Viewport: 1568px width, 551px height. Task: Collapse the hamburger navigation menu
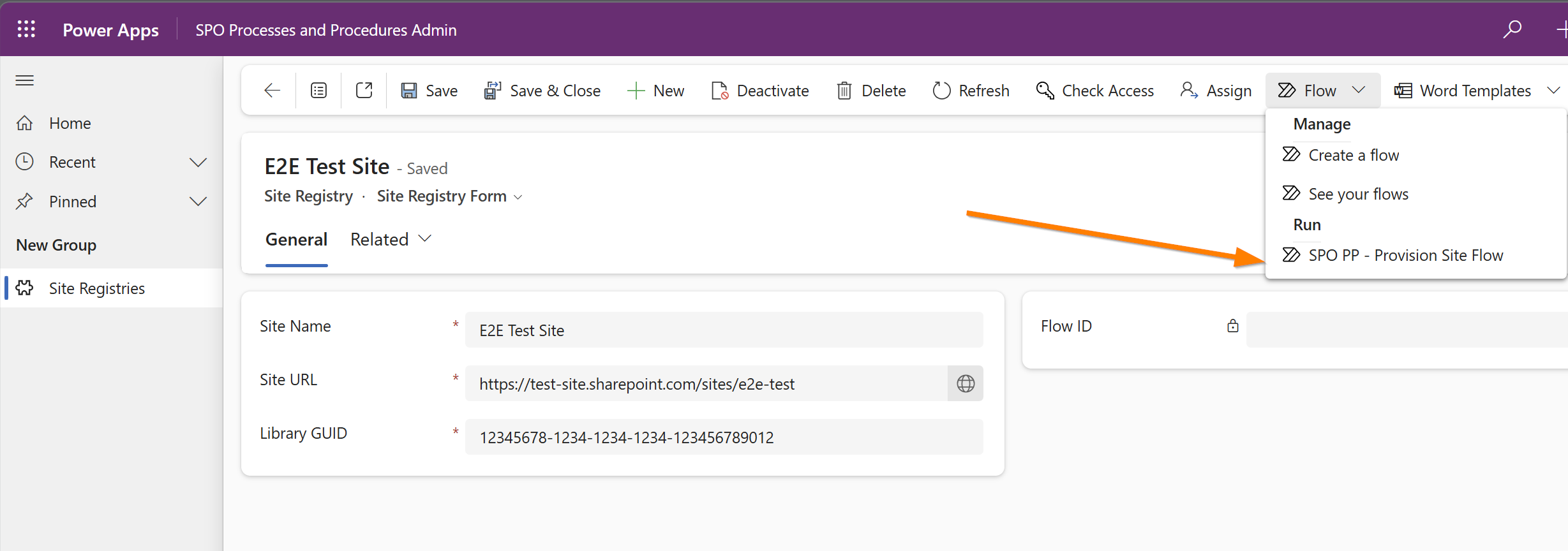coord(25,80)
